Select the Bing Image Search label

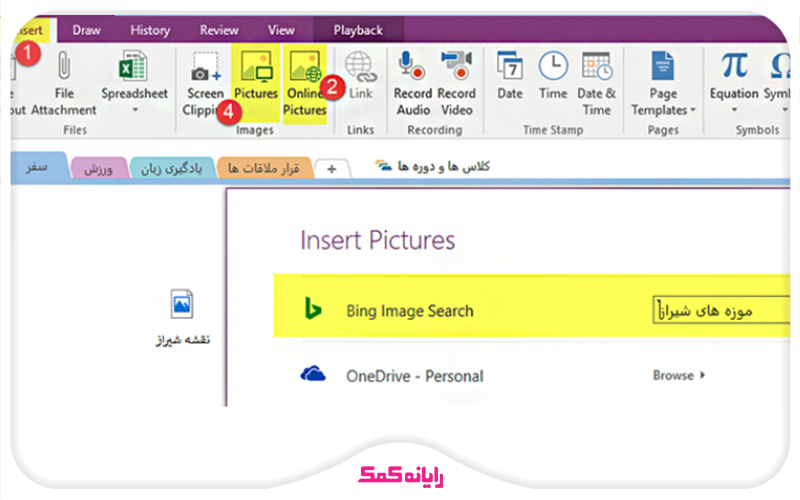point(410,311)
